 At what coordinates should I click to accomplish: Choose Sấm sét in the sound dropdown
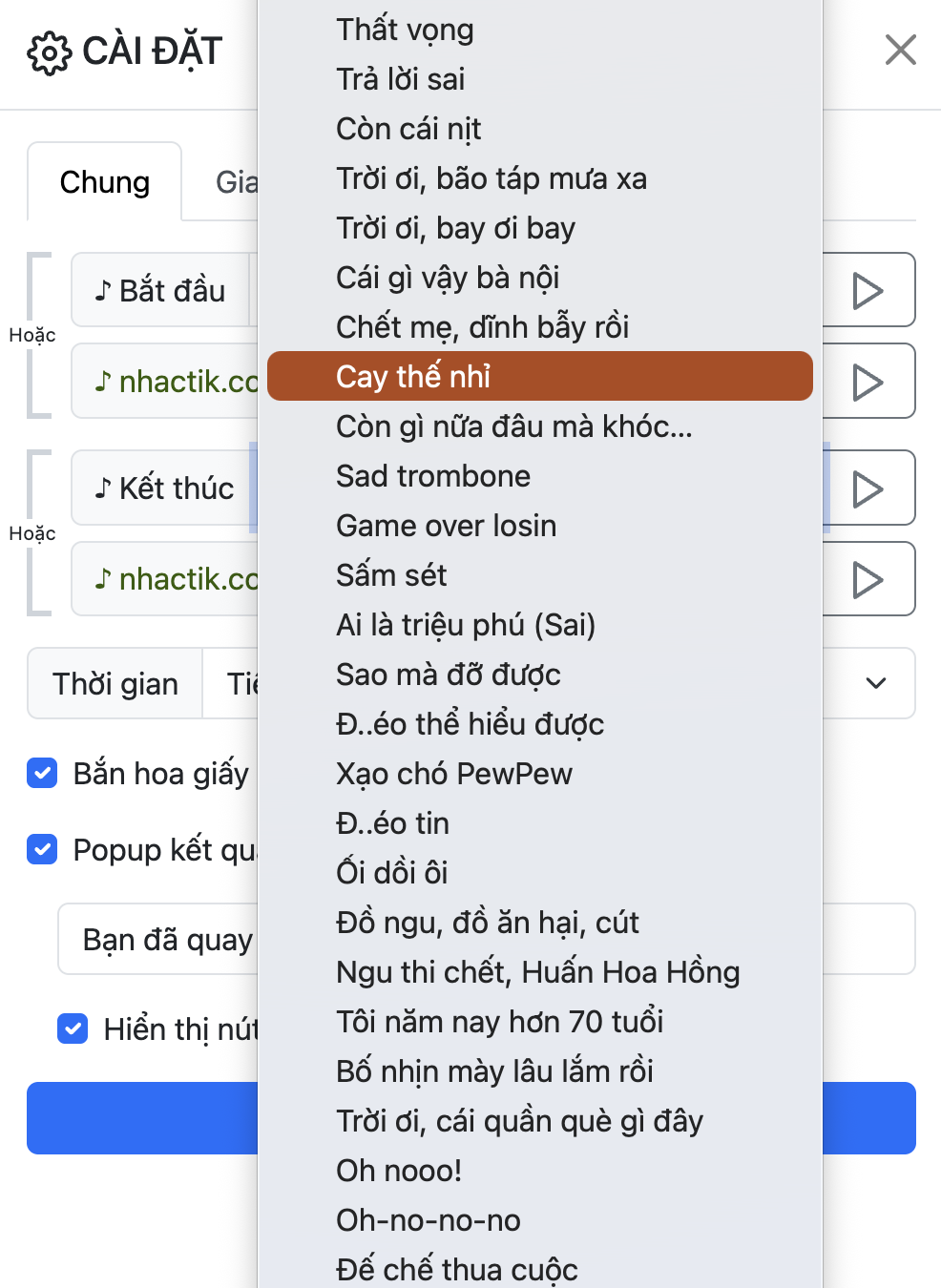pos(391,574)
